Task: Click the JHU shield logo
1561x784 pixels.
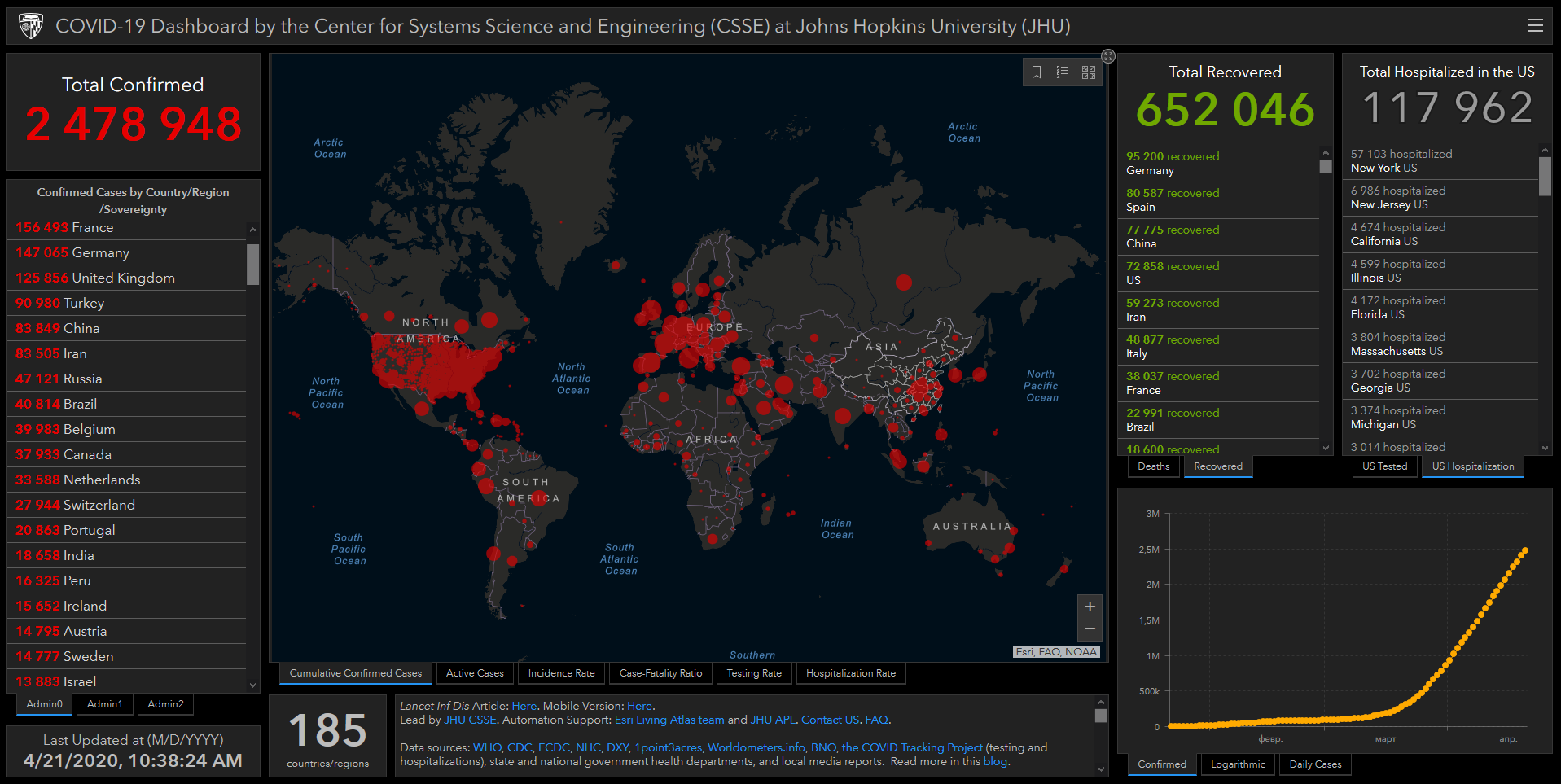Action: coord(31,26)
